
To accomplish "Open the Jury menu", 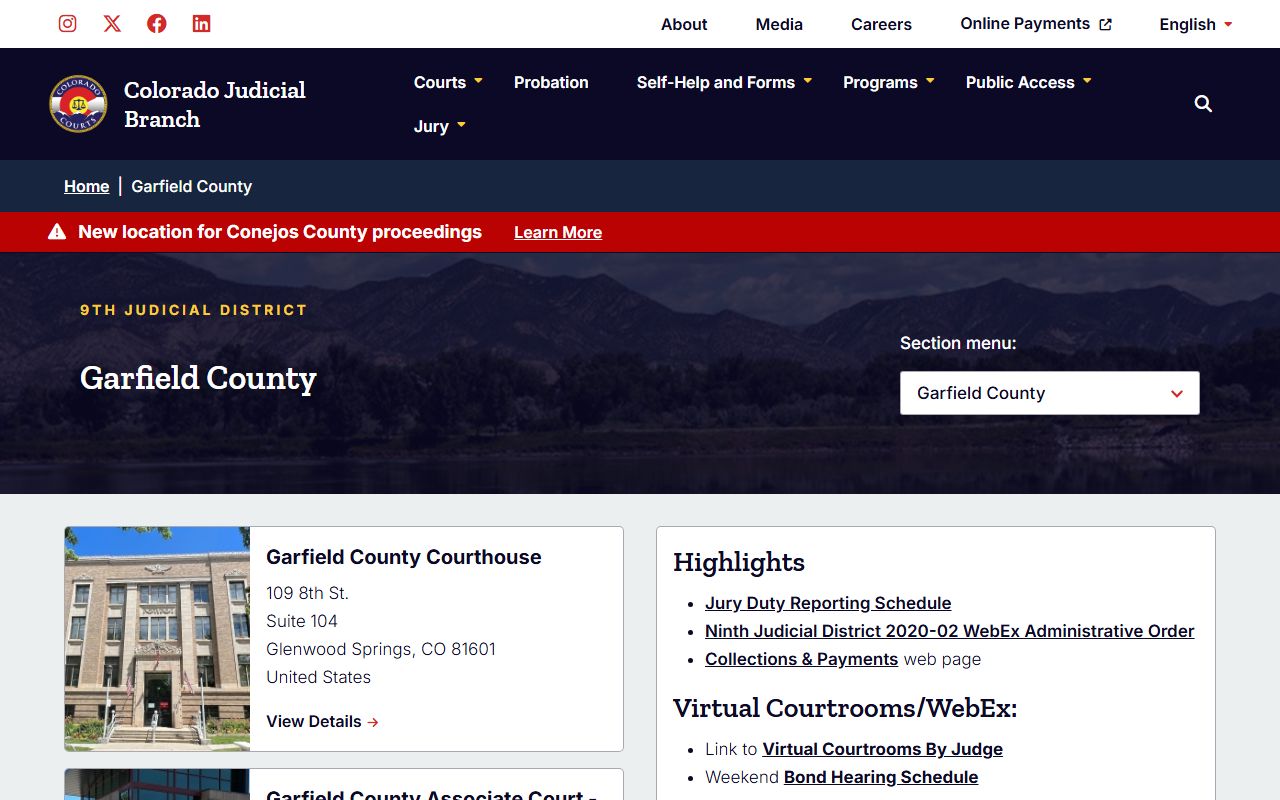I will [x=440, y=126].
